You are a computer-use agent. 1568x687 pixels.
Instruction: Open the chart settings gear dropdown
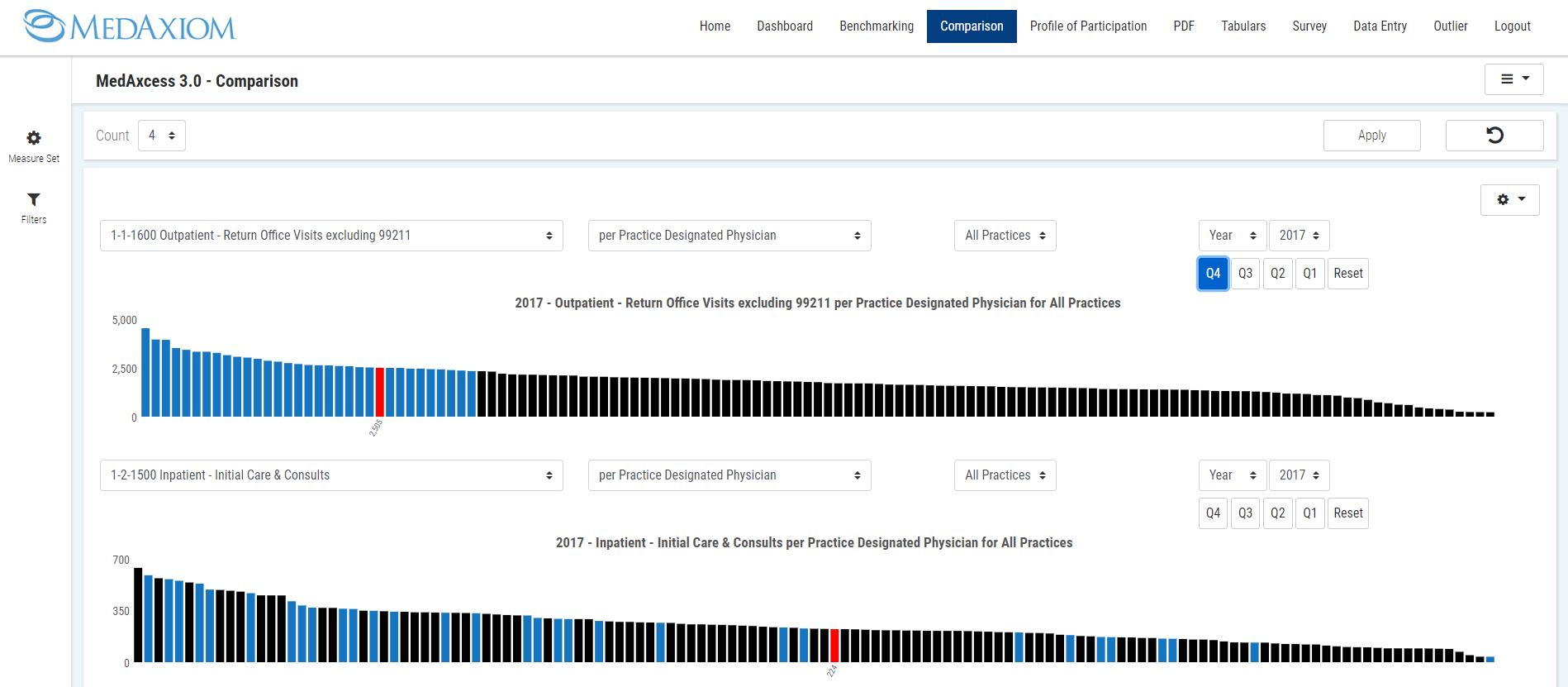click(x=1509, y=200)
